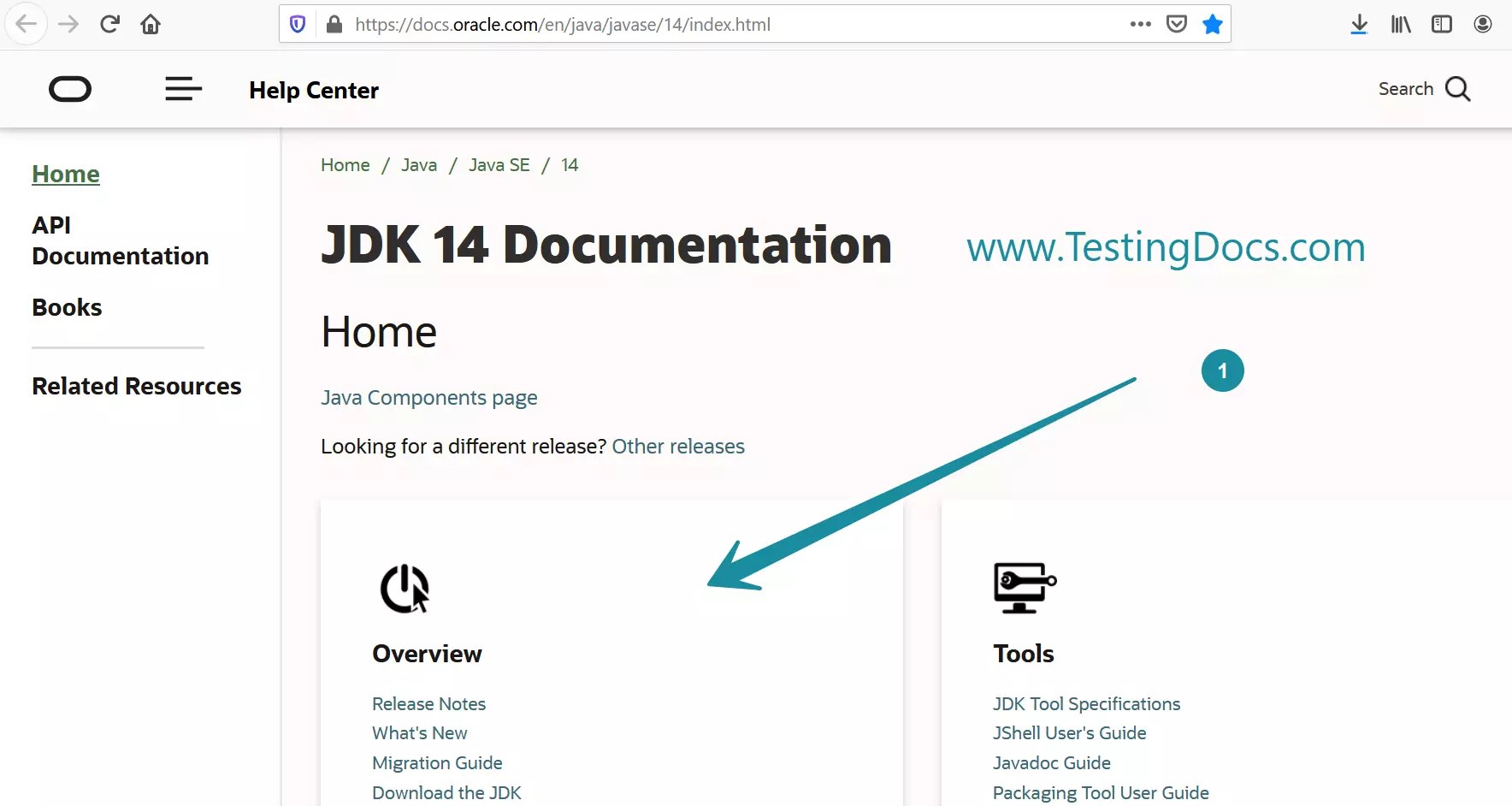Open the page actions ellipsis menu
Screen dimensions: 1512x806
[1140, 24]
